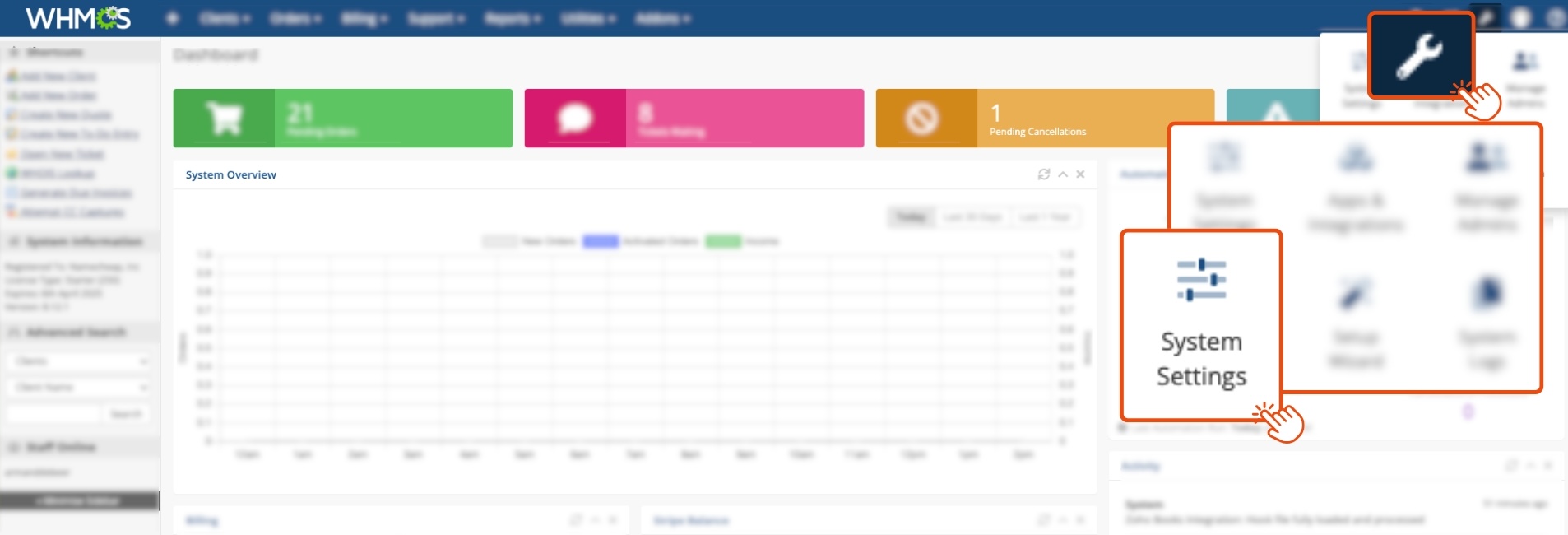Click the Advanced Search text field
Viewport: 1568px width, 535px height.
[x=53, y=414]
